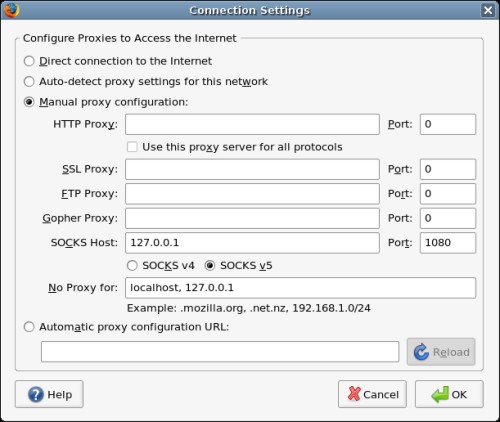This screenshot has height=422, width=500.
Task: Click the SOCKS Host field showing 127.0.0.1
Action: tap(252, 243)
